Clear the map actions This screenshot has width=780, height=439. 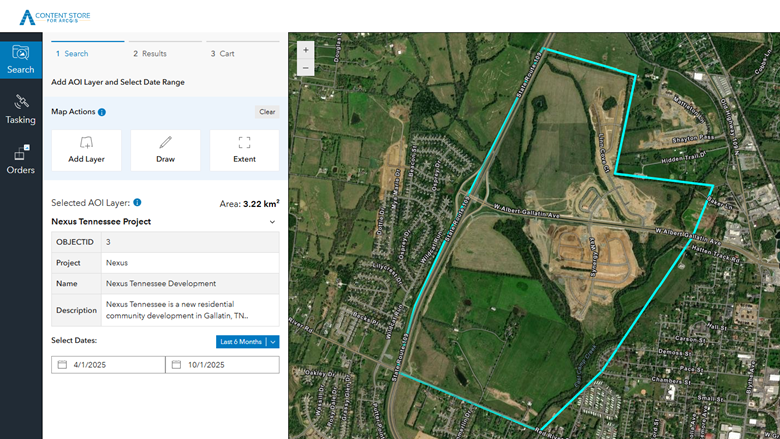click(x=267, y=112)
